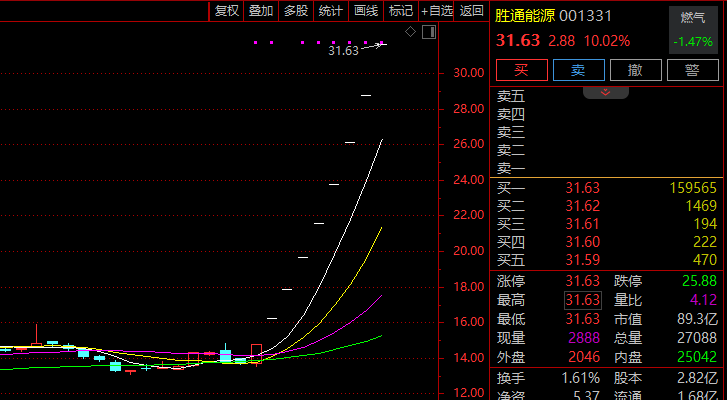Add stock to watchlist with +自选
This screenshot has width=727, height=400.
(437, 10)
